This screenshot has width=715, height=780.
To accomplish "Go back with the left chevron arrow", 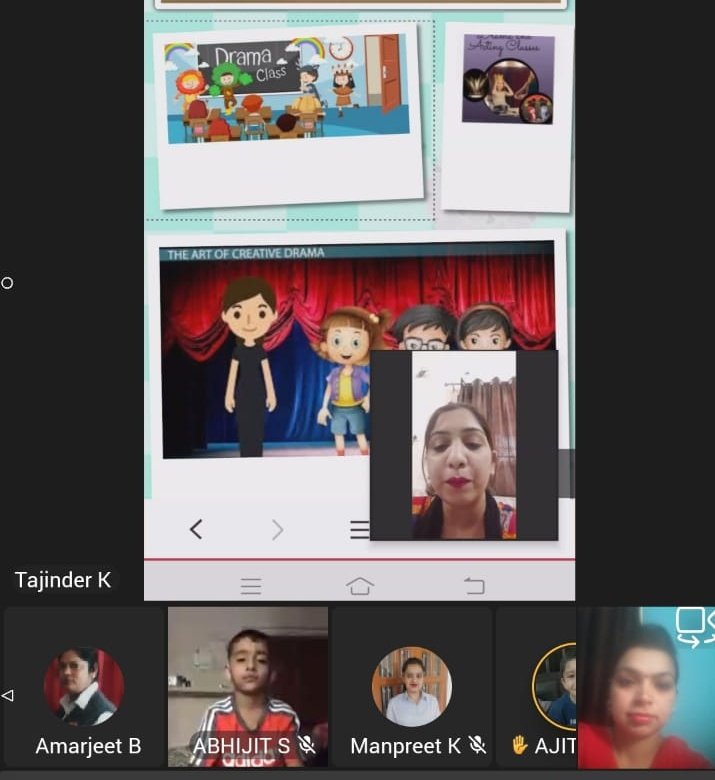I will (x=196, y=529).
